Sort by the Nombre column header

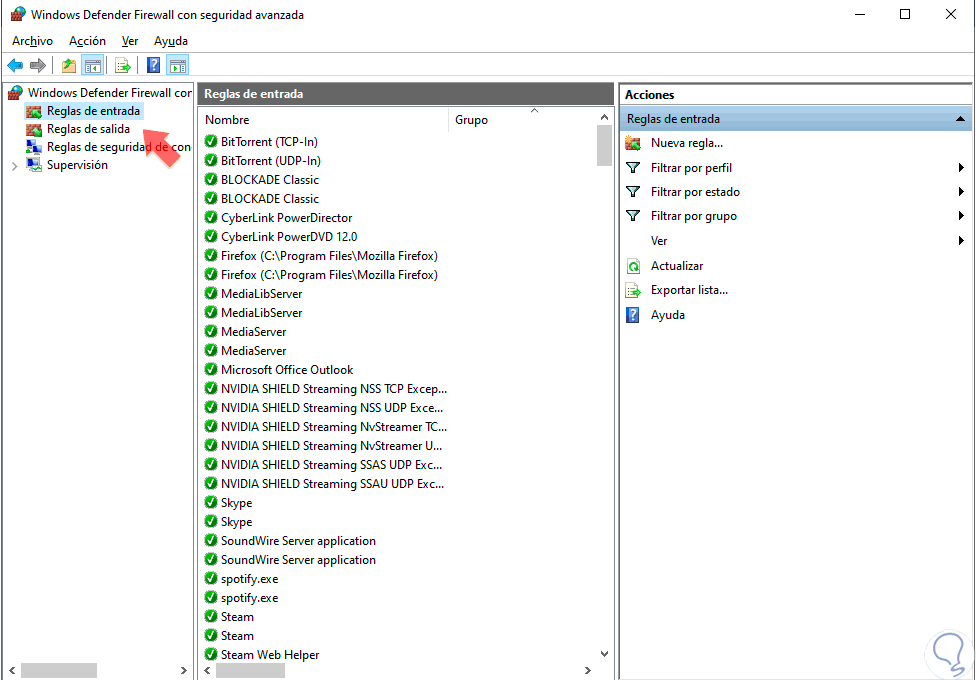324,120
